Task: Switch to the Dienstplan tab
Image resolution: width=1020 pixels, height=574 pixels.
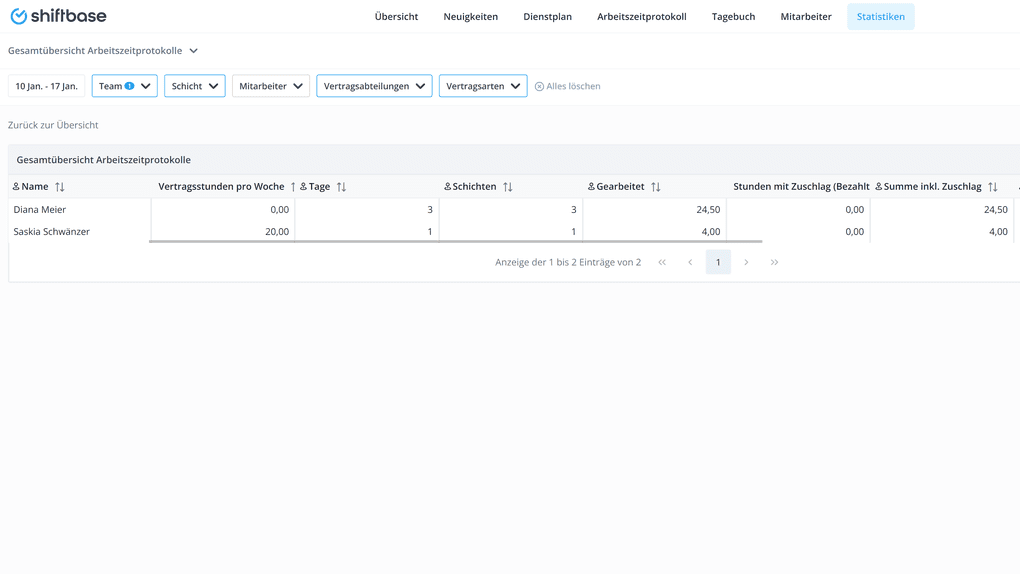Action: pyautogui.click(x=547, y=16)
